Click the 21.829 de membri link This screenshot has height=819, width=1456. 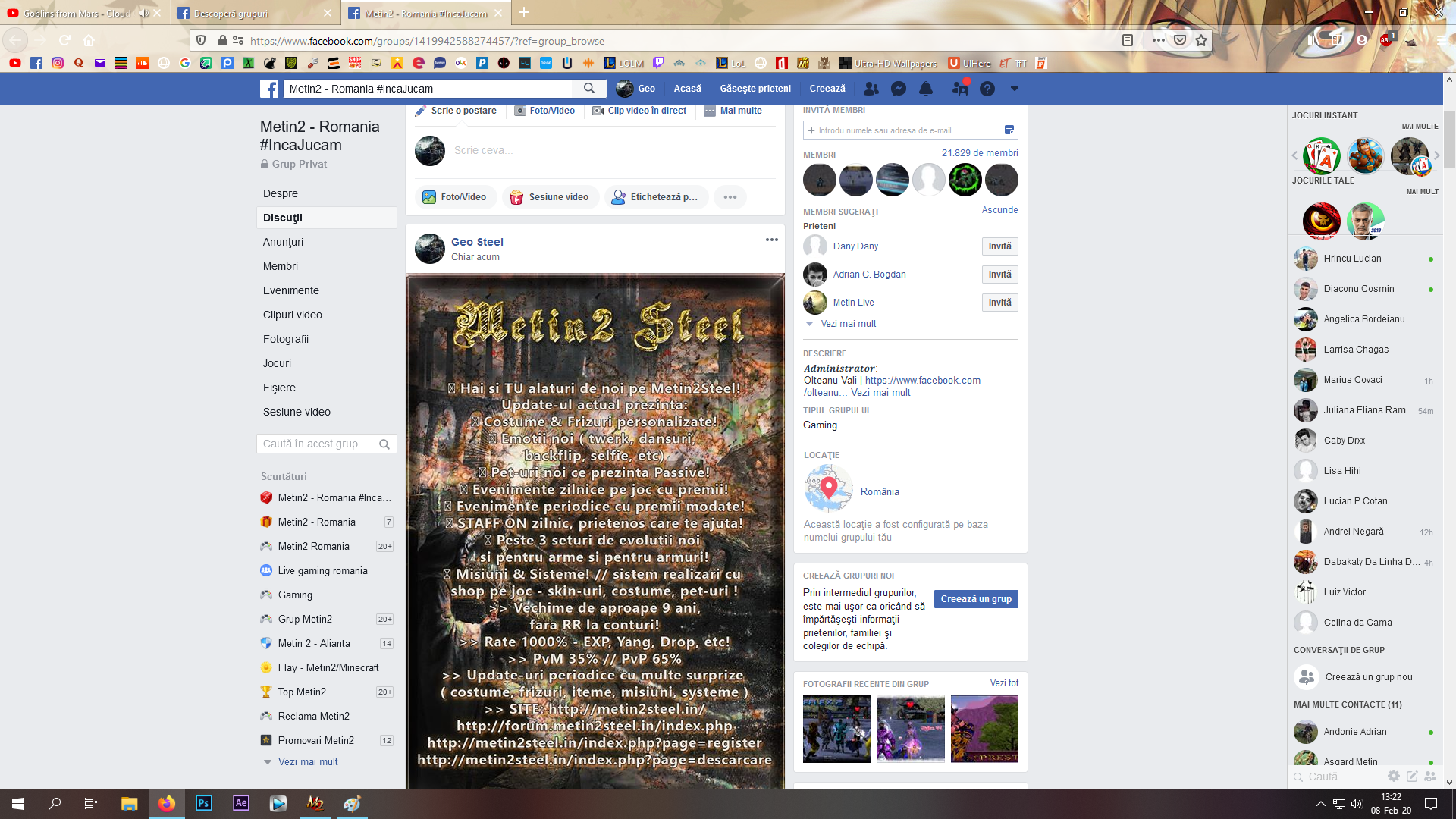pyautogui.click(x=980, y=153)
